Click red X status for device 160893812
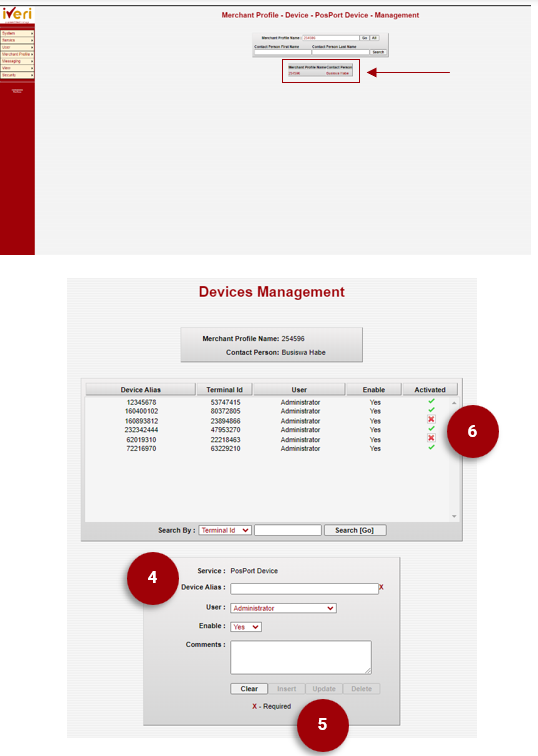Screen dimensions: 538x756 pos(431,419)
